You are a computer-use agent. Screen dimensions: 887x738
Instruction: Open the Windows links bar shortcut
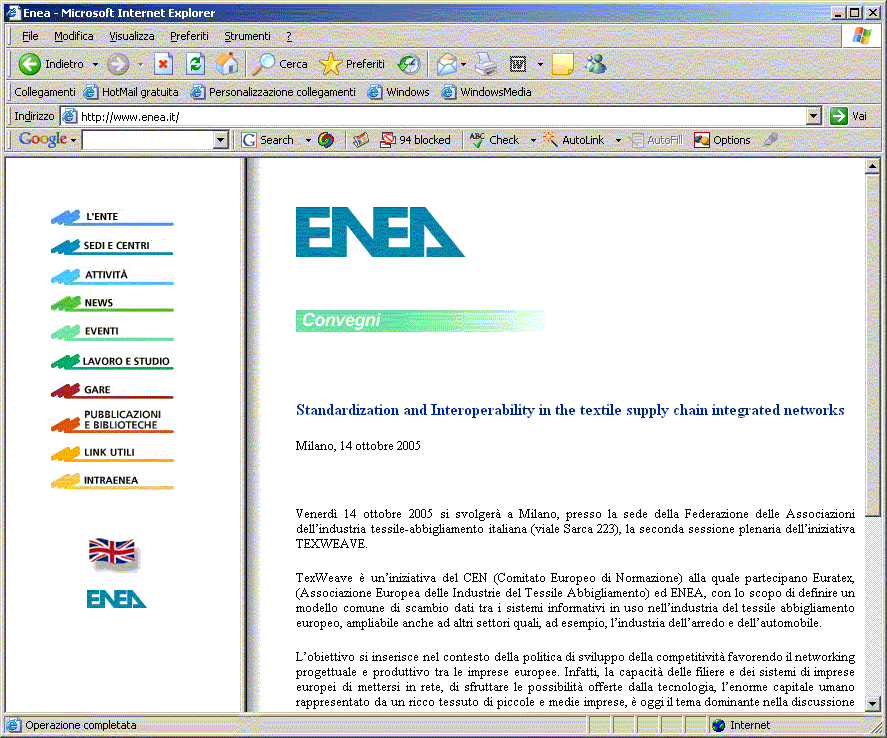coord(399,92)
